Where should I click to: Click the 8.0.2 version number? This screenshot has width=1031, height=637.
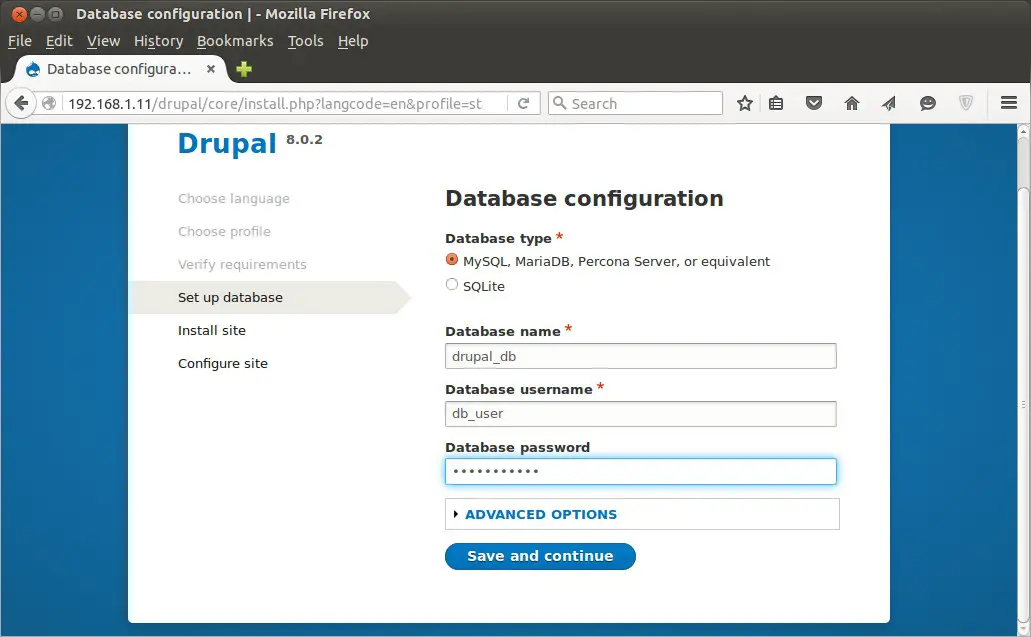(304, 139)
